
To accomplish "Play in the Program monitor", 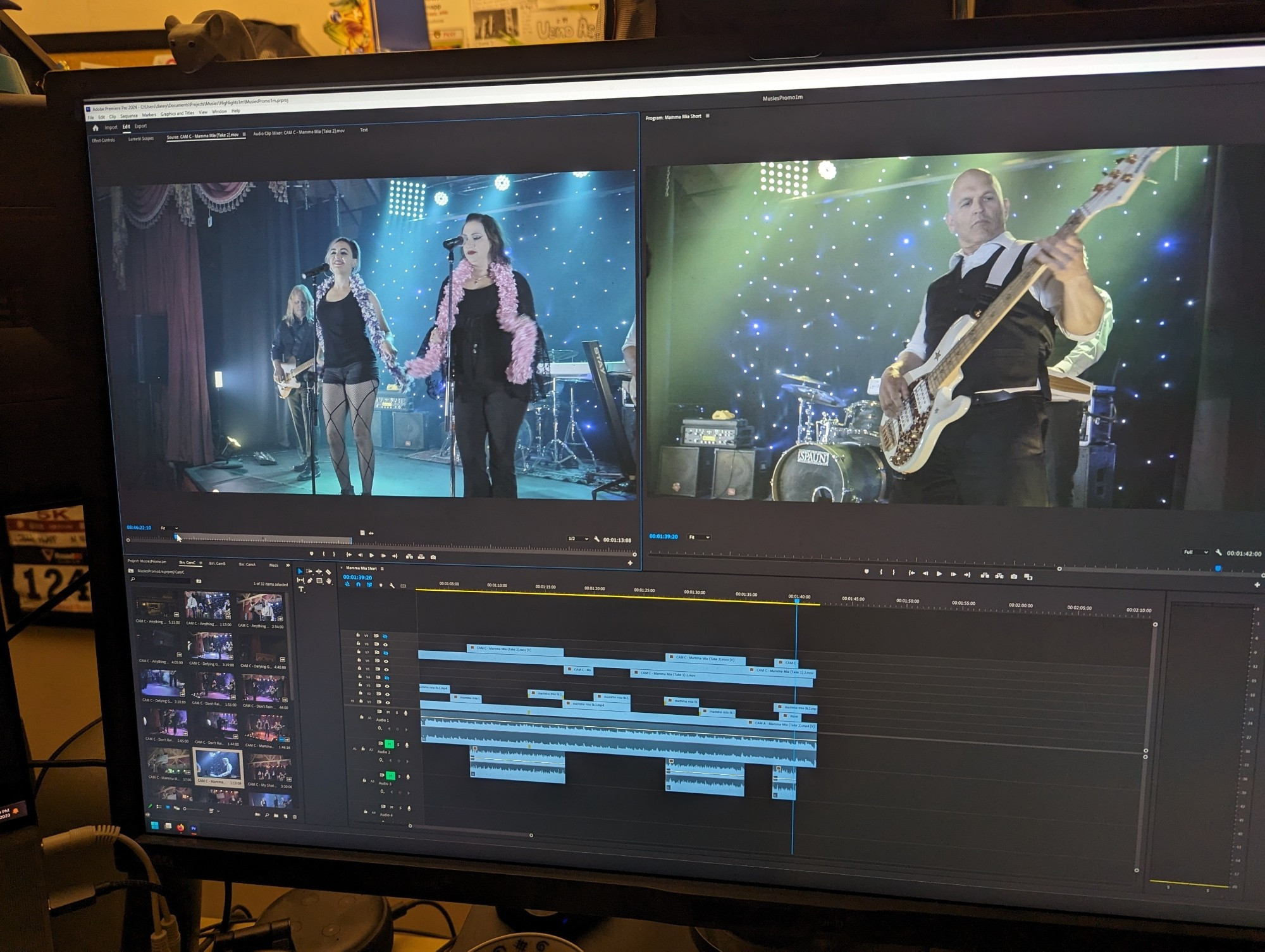I will (x=939, y=574).
